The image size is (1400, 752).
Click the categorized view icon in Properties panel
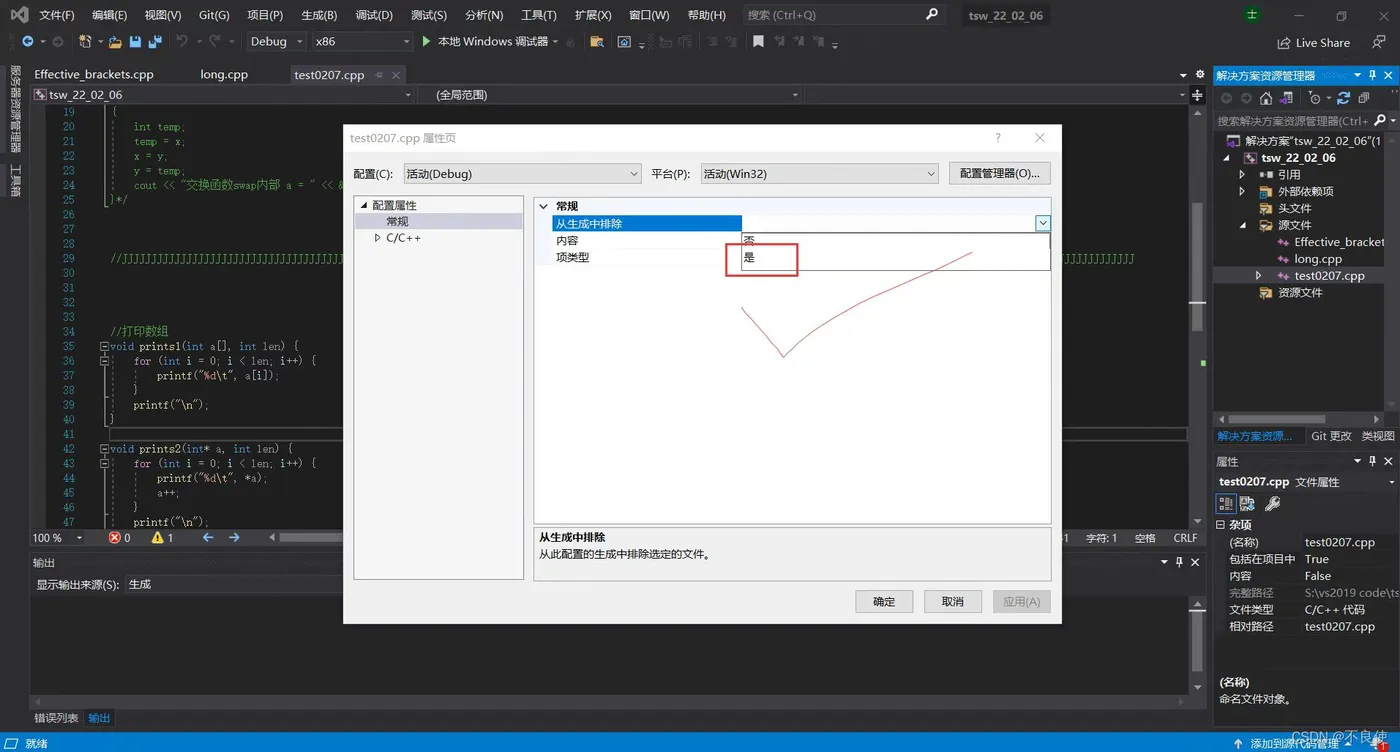1226,503
